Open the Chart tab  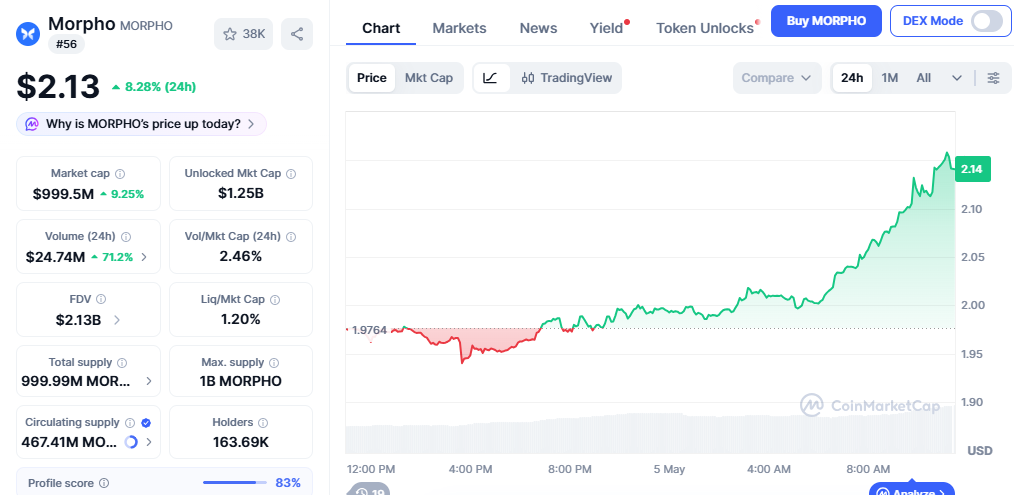381,28
